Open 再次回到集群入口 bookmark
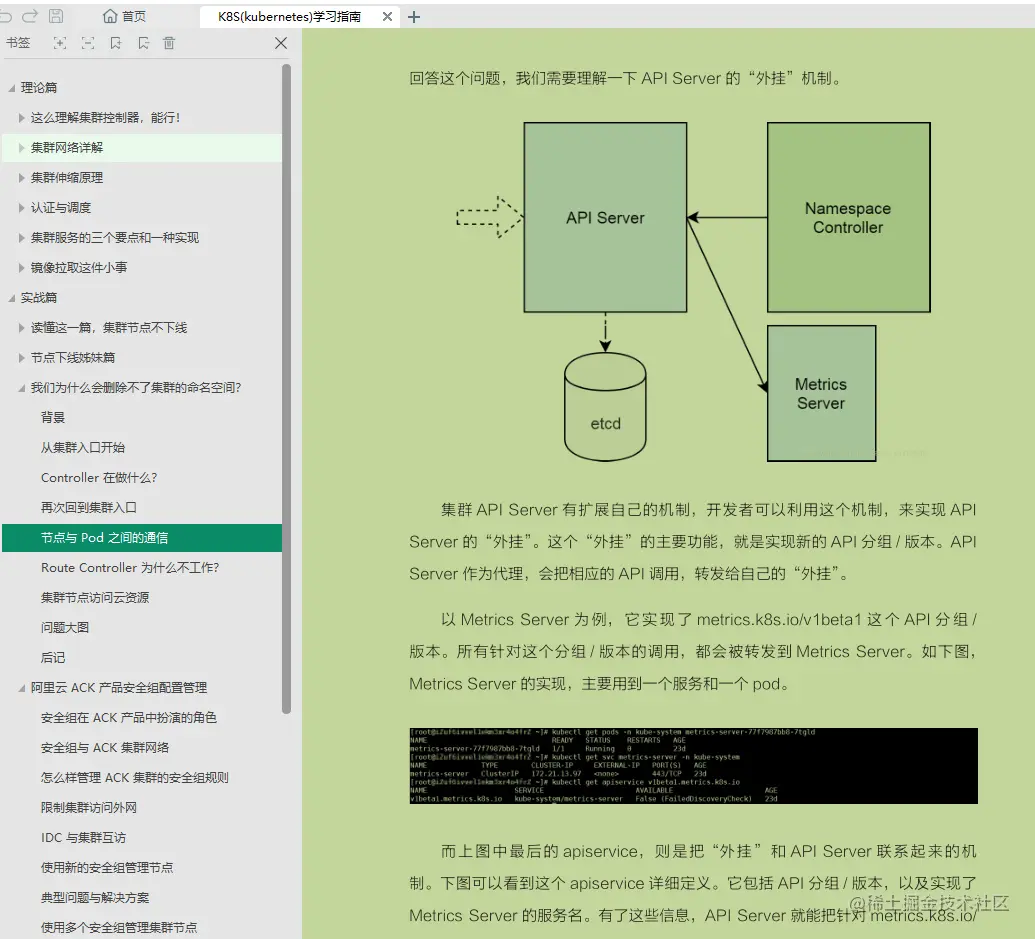1035x939 pixels. pyautogui.click(x=88, y=507)
